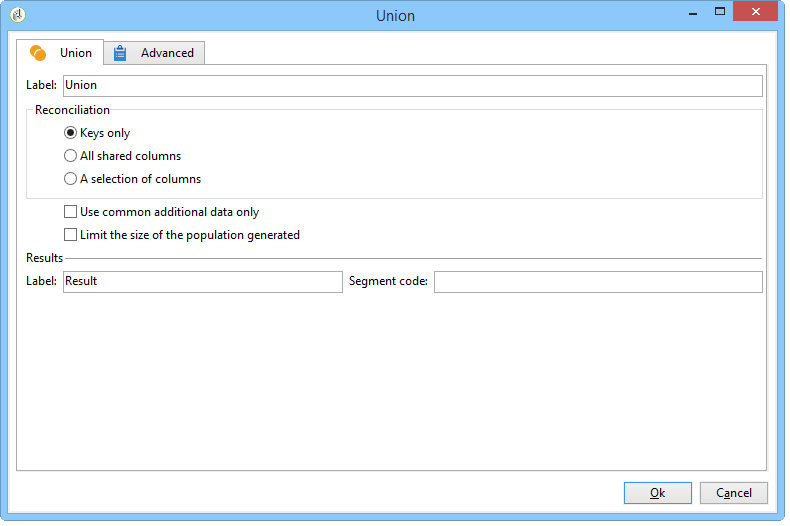Open the Union tab

[60, 53]
